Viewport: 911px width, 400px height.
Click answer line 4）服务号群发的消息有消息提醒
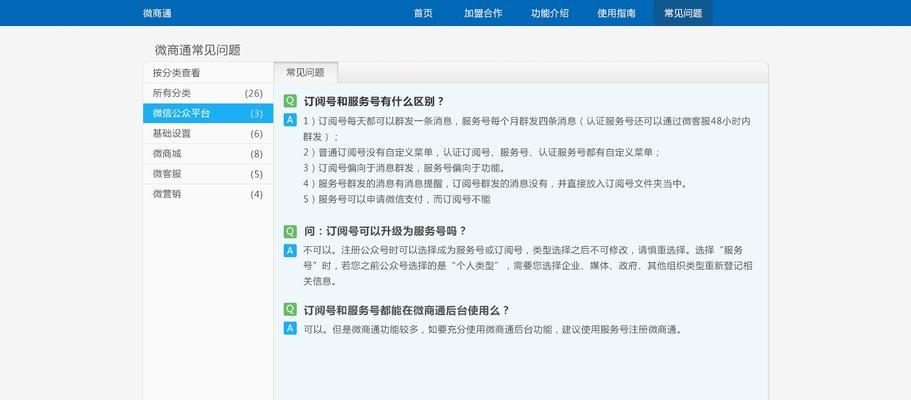(496, 184)
